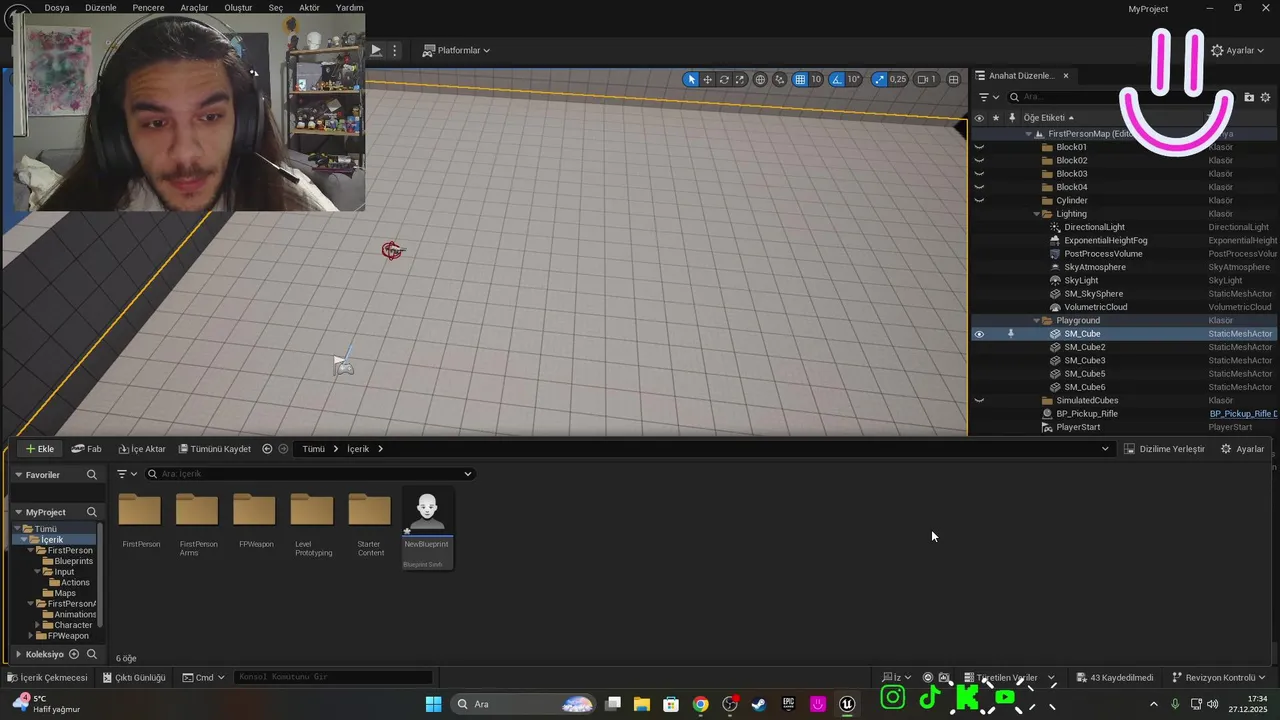Viewport: 1280px width, 720px height.
Task: Collapse the Playground folder in Outliner
Action: pos(1036,320)
